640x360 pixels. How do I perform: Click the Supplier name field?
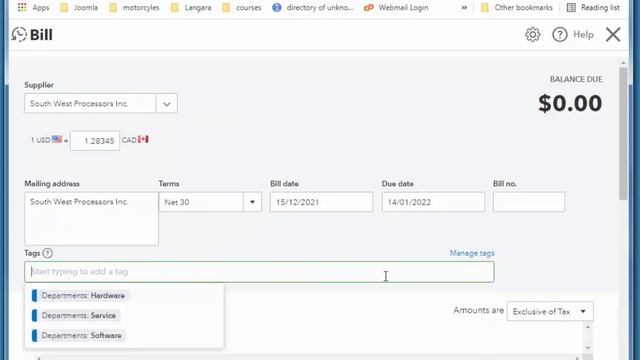click(90, 104)
